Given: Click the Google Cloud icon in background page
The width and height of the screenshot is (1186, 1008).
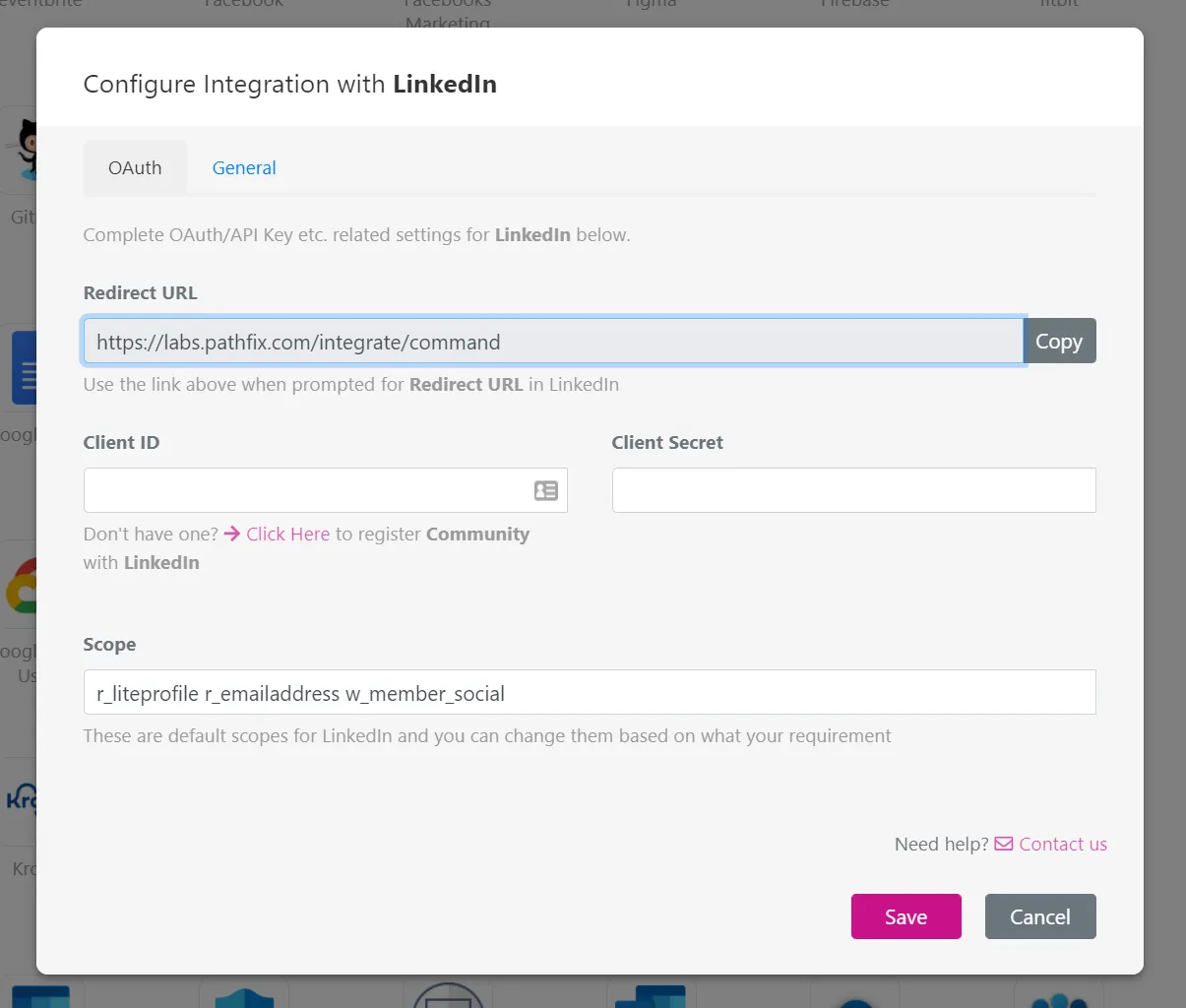Looking at the screenshot, I should coord(22,585).
